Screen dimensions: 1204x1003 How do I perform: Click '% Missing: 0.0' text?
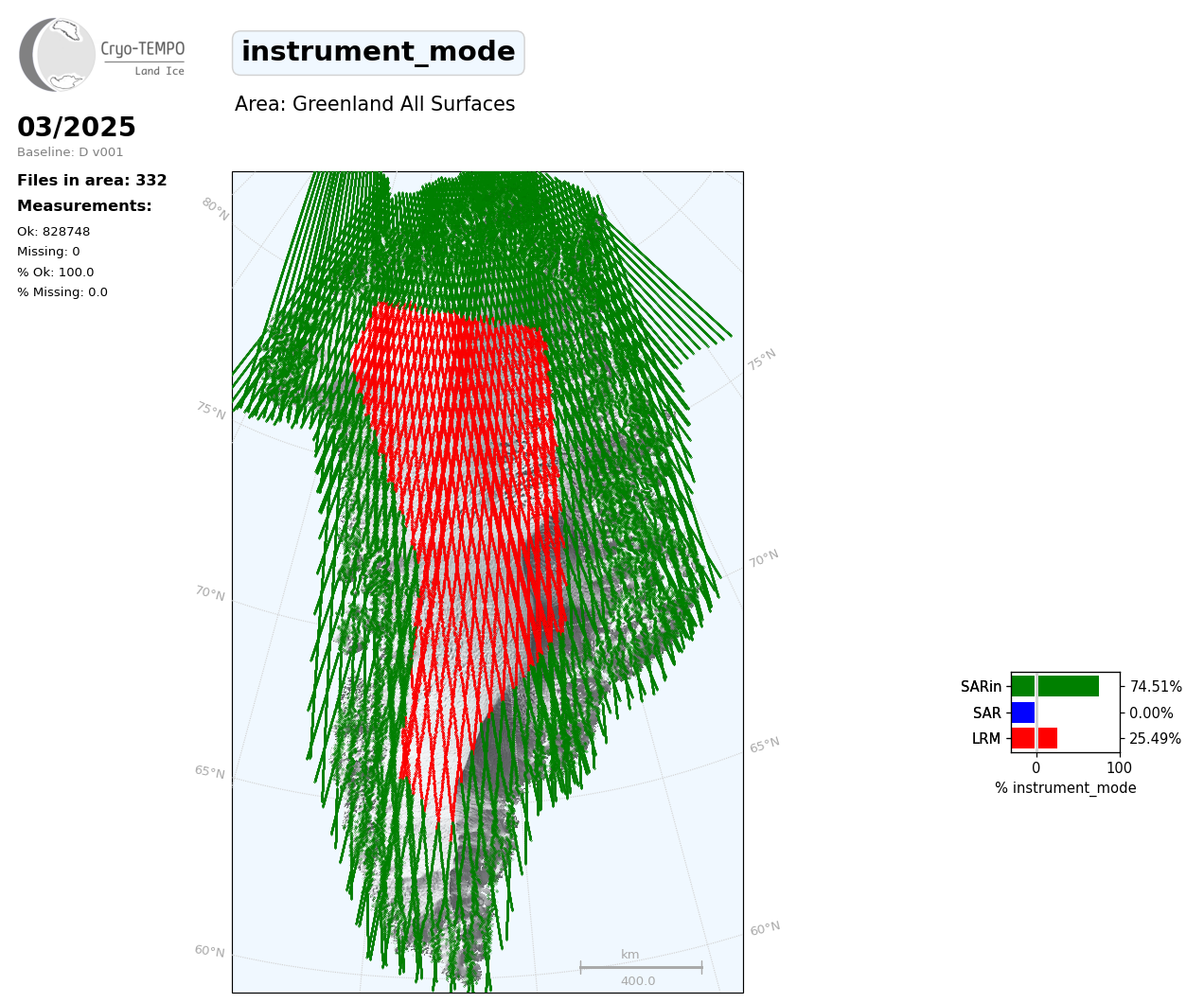point(62,292)
